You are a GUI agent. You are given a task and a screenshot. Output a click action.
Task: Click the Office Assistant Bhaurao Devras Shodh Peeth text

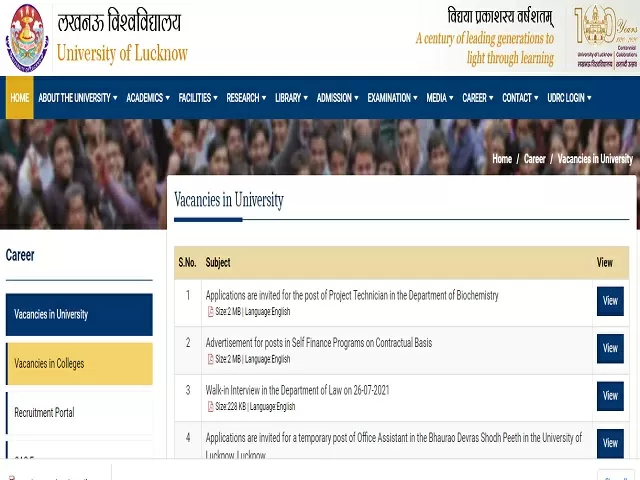pyautogui.click(x=393, y=446)
